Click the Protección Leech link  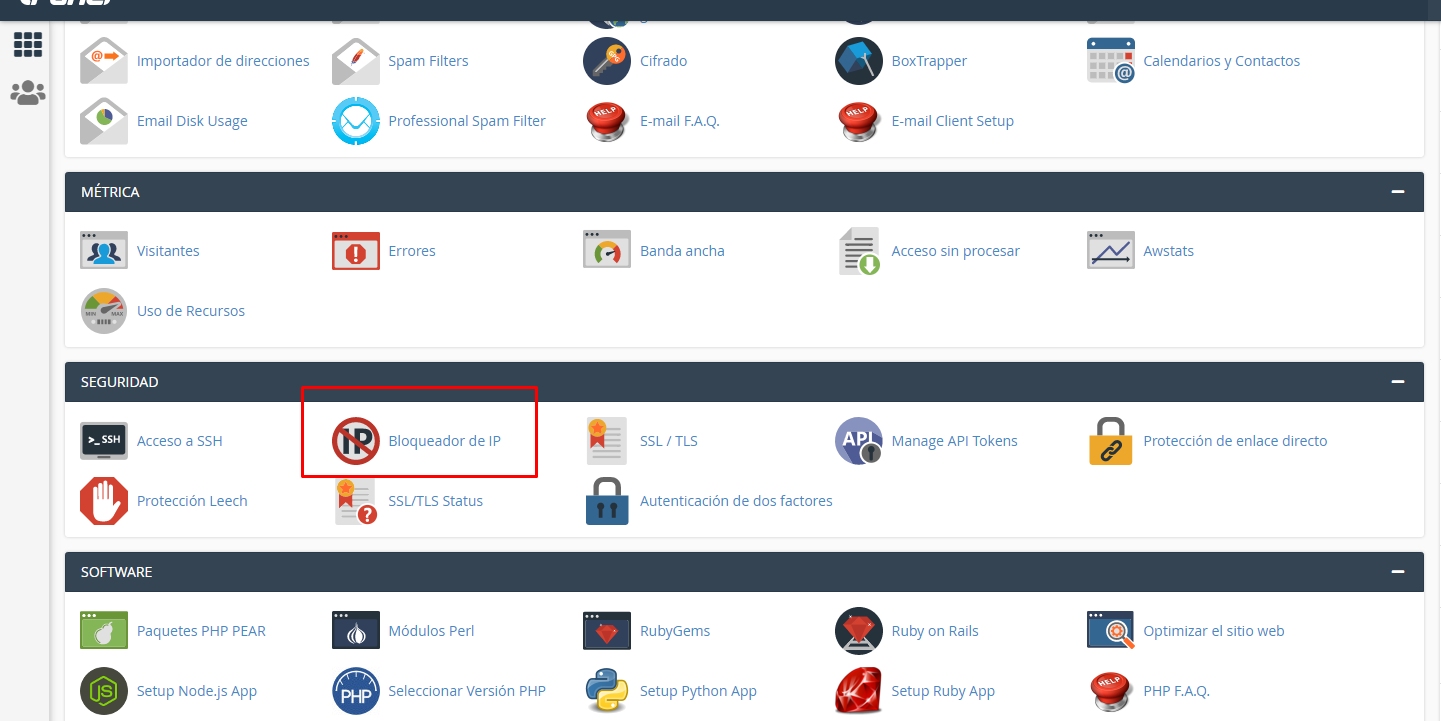[192, 501]
